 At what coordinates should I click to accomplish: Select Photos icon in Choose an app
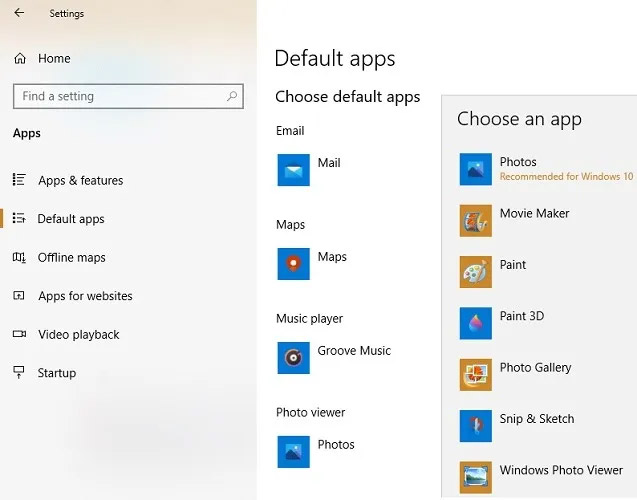click(476, 169)
